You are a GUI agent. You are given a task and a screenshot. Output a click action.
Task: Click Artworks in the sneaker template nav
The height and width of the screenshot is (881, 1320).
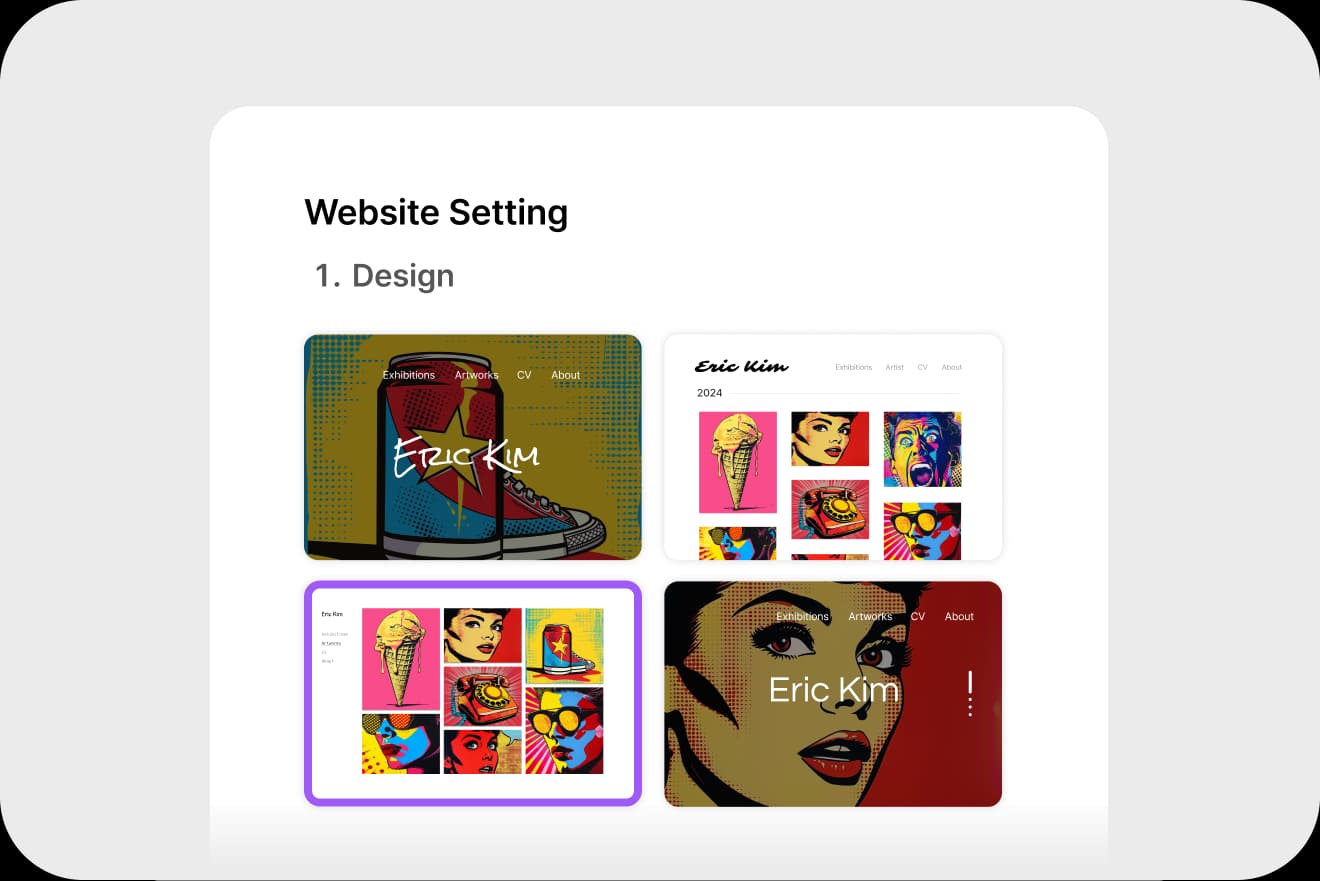pyautogui.click(x=476, y=375)
